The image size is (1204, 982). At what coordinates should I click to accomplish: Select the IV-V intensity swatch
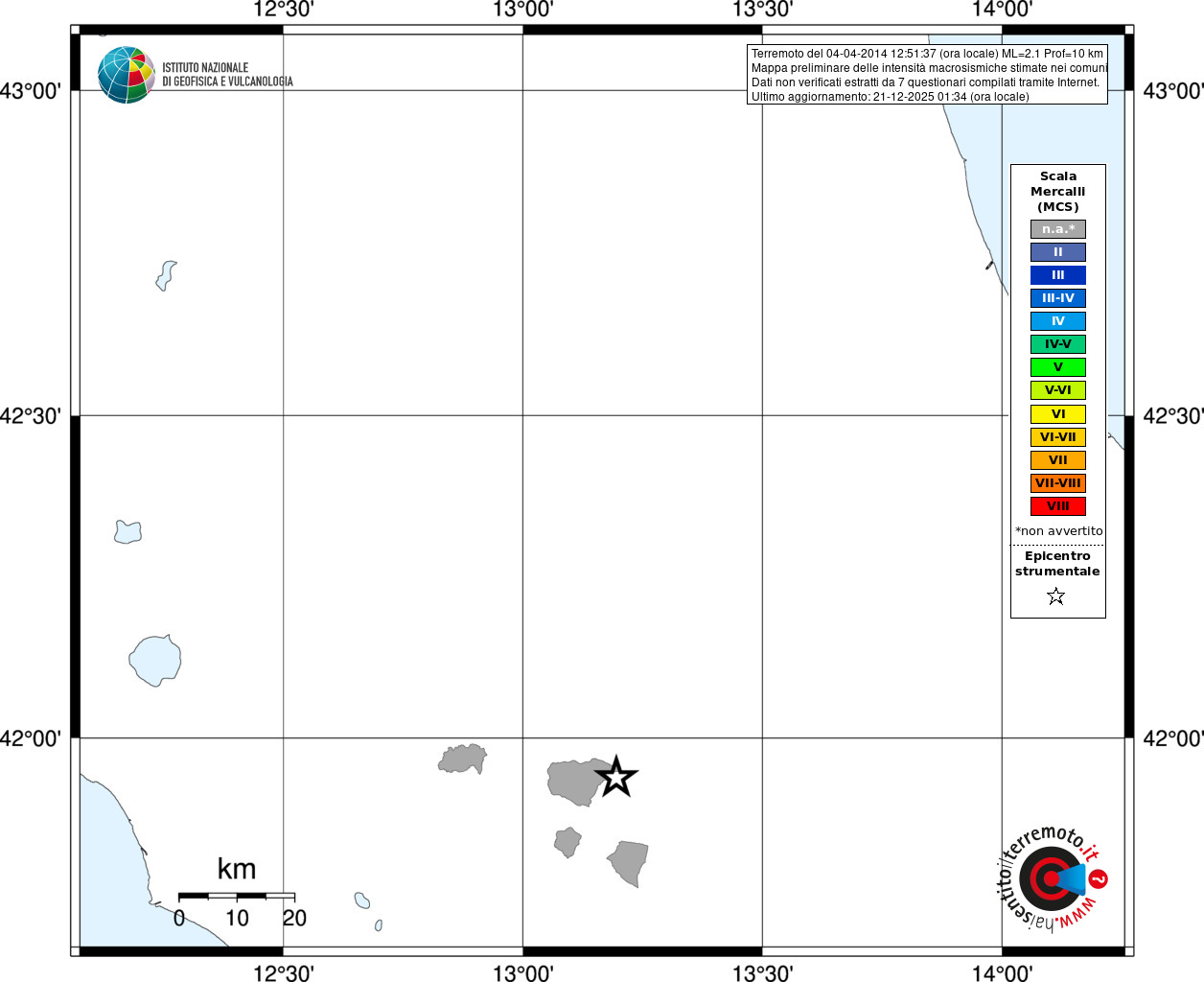coord(1058,344)
